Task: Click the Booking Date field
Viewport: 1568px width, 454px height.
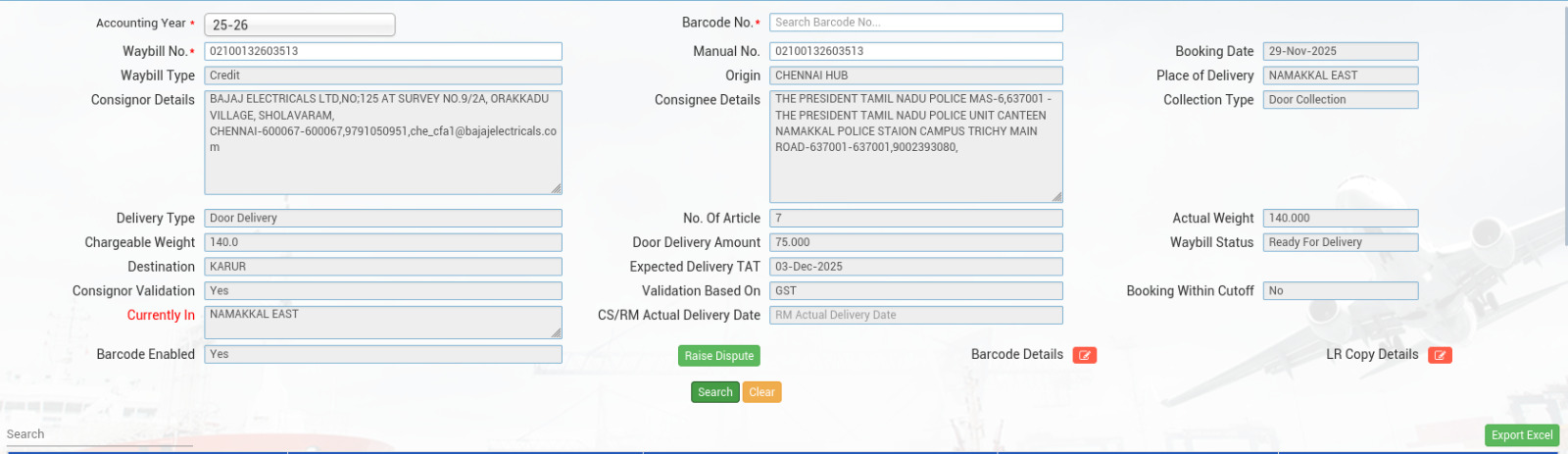Action: 1339,51
